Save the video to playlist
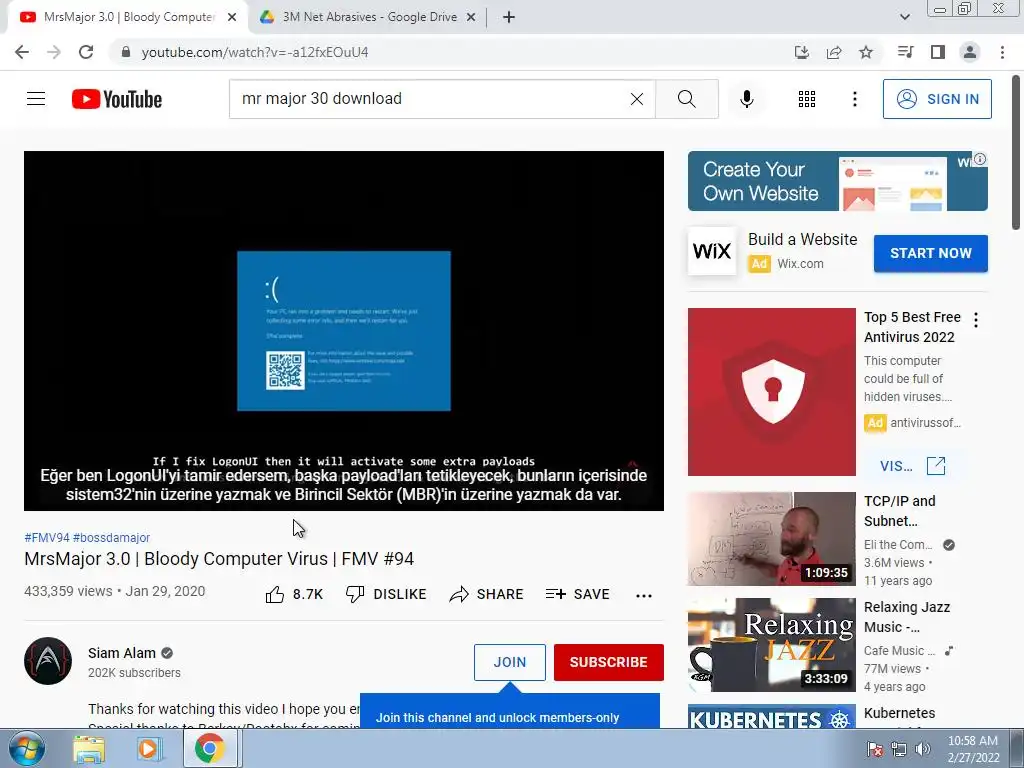The image size is (1024, 768). tap(577, 594)
